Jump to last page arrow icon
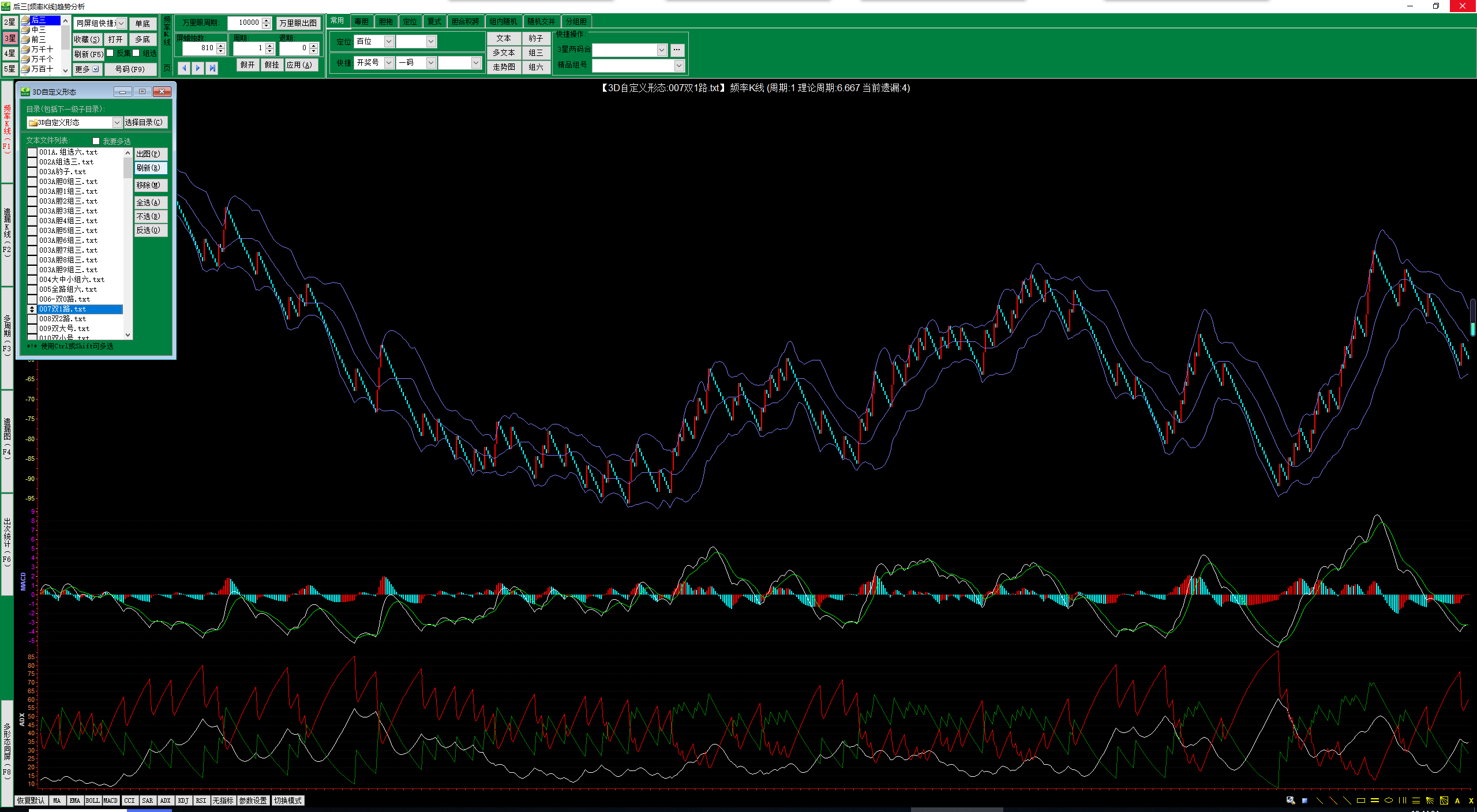1477x812 pixels. (x=212, y=68)
